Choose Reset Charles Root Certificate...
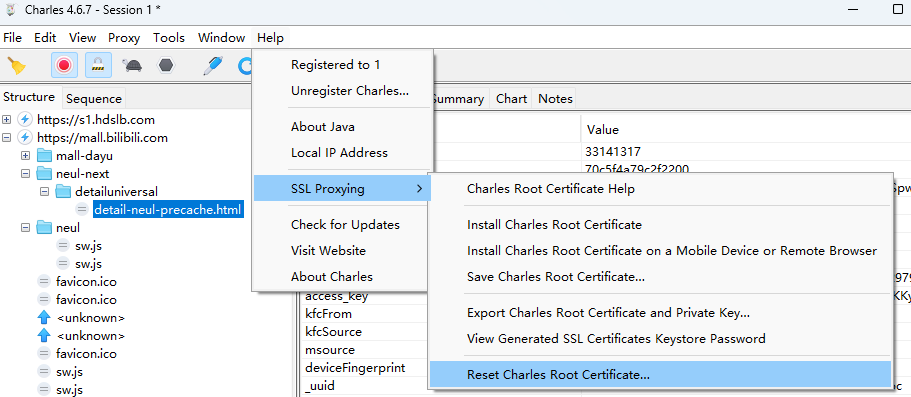This screenshot has width=911, height=397. point(660,375)
